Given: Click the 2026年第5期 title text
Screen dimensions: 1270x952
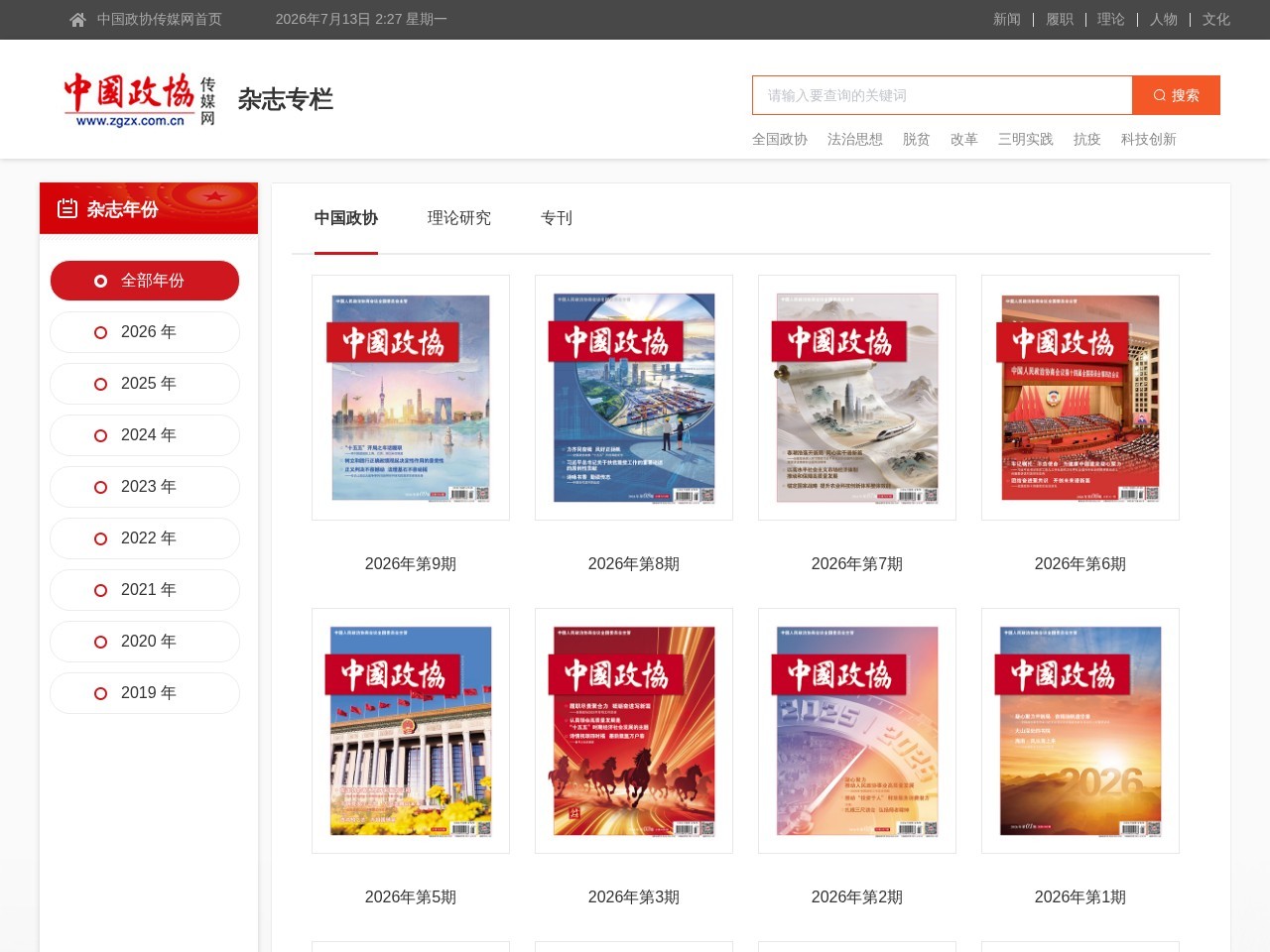Looking at the screenshot, I should tap(411, 897).
